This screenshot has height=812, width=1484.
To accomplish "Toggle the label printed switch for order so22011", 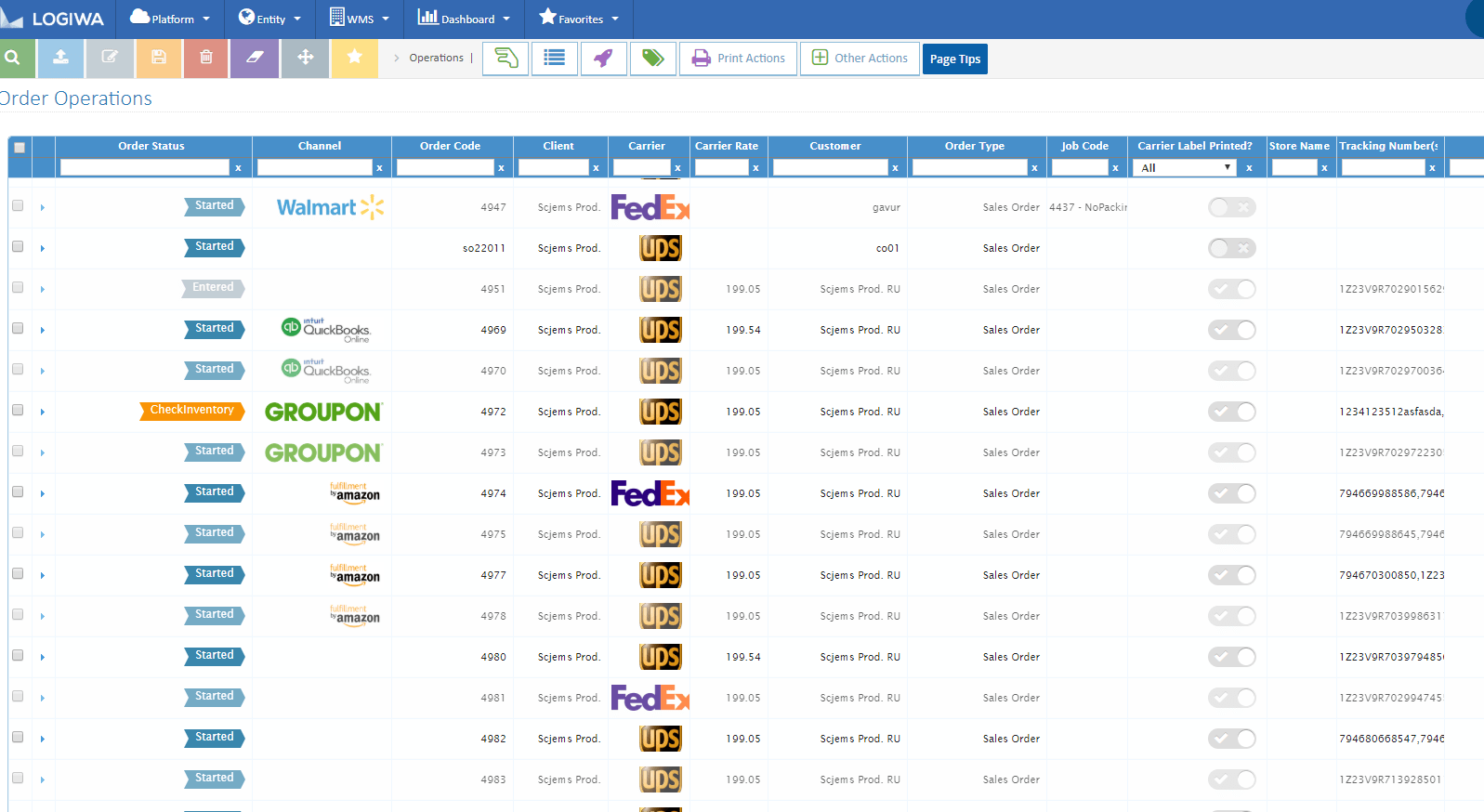I will pyautogui.click(x=1231, y=248).
